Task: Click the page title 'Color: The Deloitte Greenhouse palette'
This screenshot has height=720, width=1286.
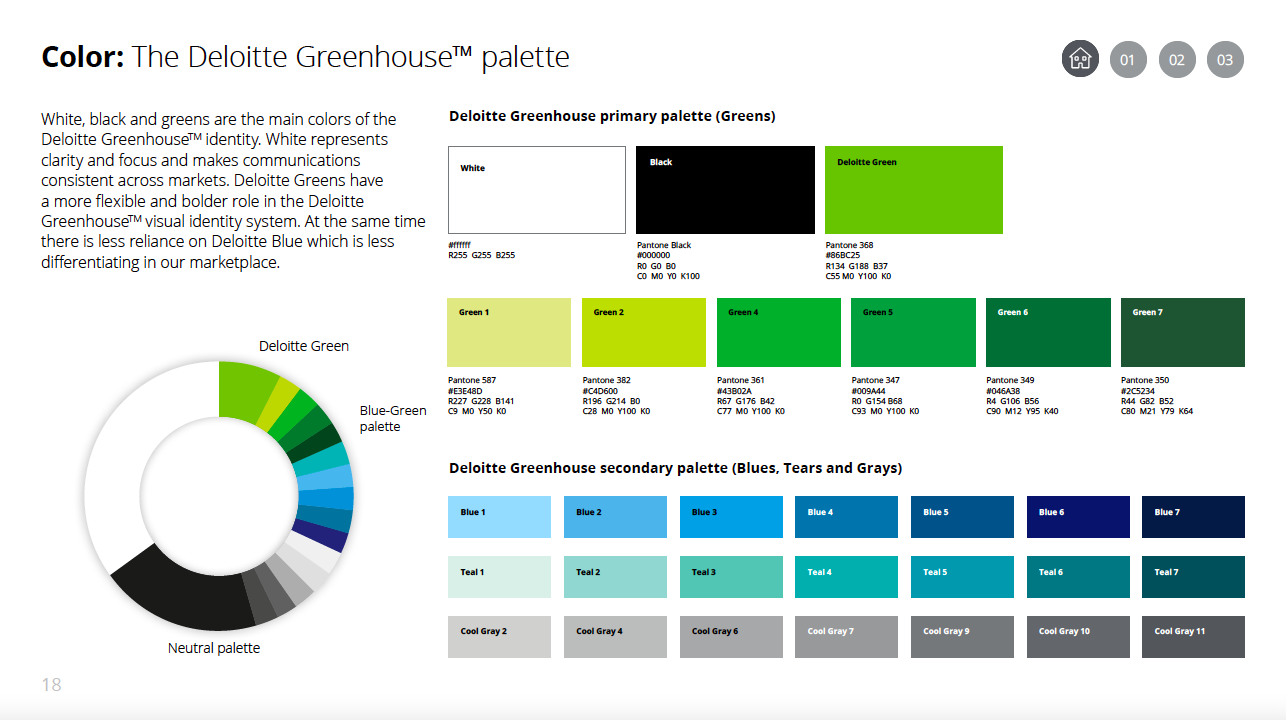Action: (305, 57)
